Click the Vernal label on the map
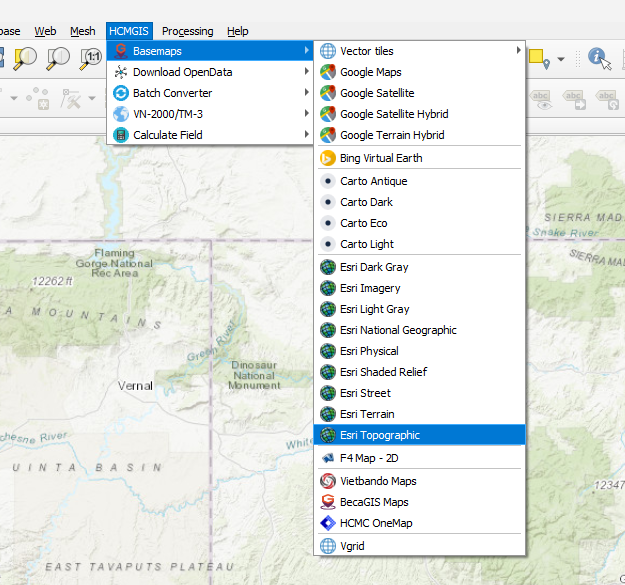625x585 pixels. (135, 386)
